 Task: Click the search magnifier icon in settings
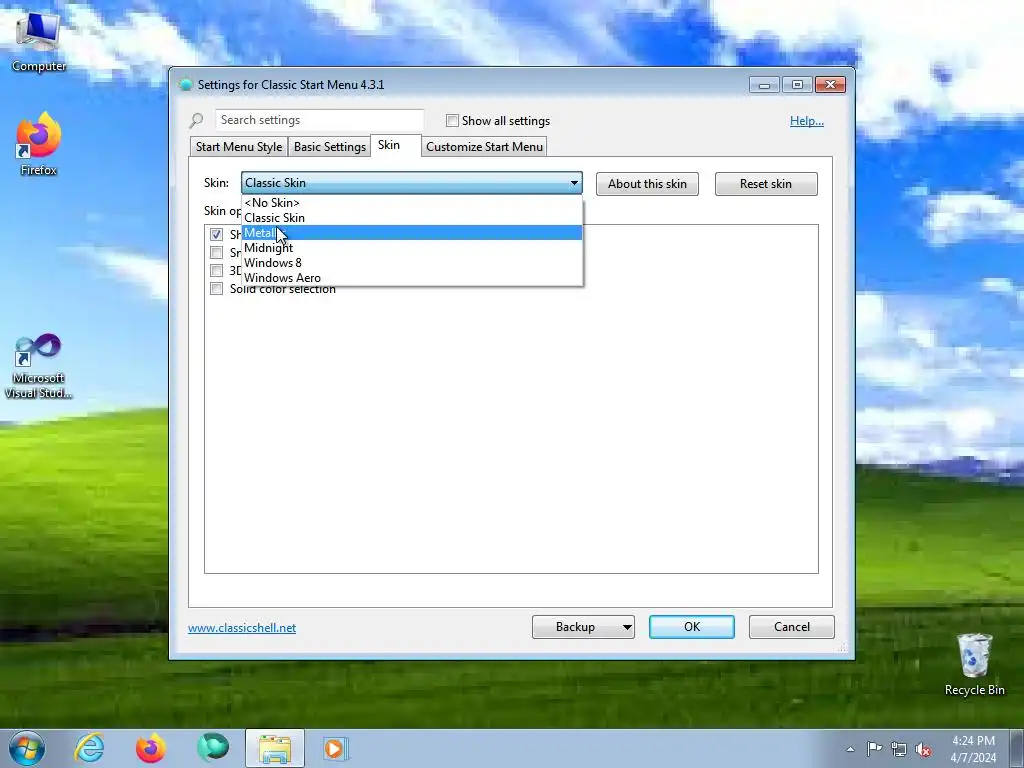[x=197, y=120]
